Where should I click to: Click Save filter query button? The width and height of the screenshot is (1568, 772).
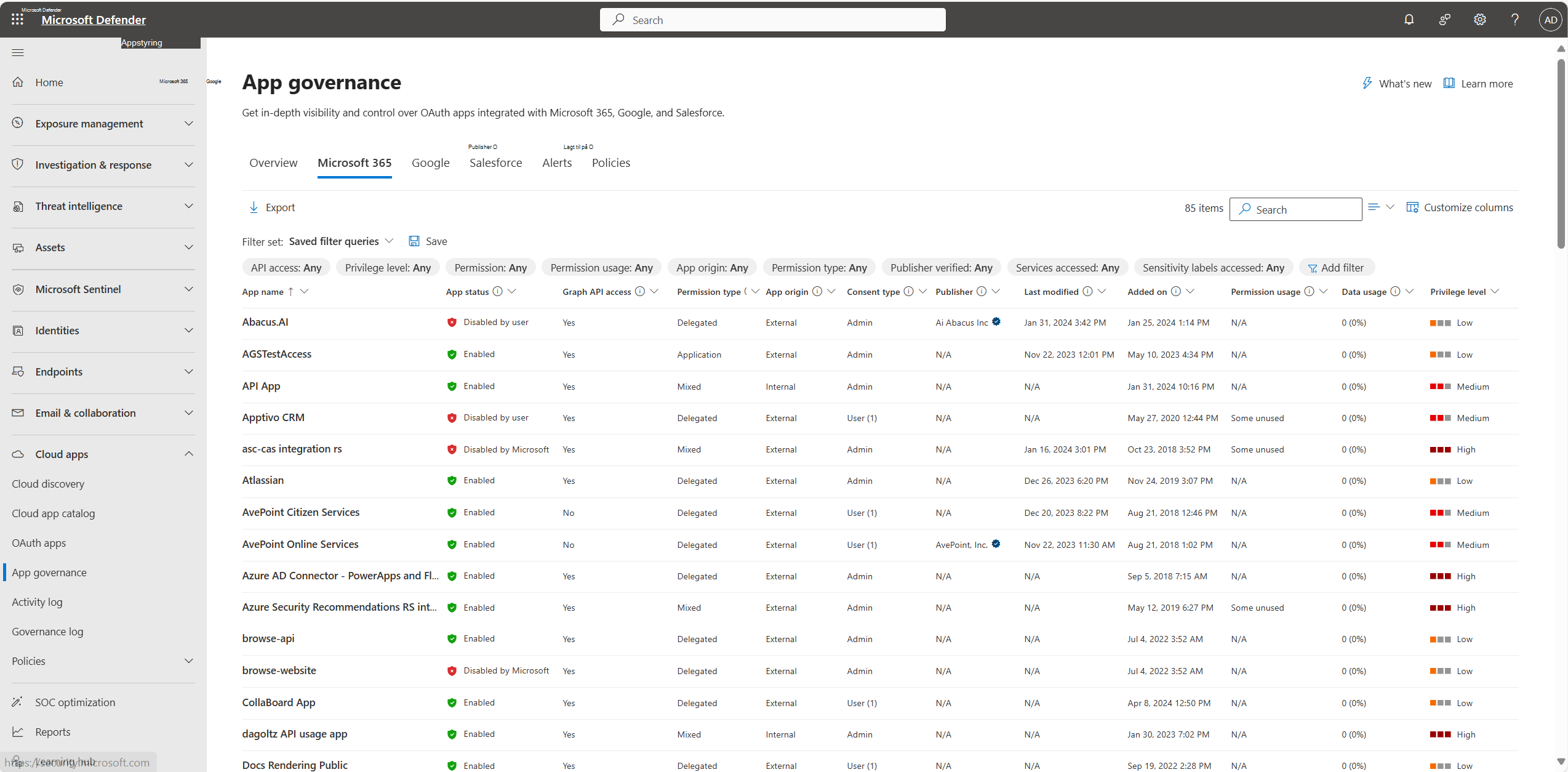(428, 240)
